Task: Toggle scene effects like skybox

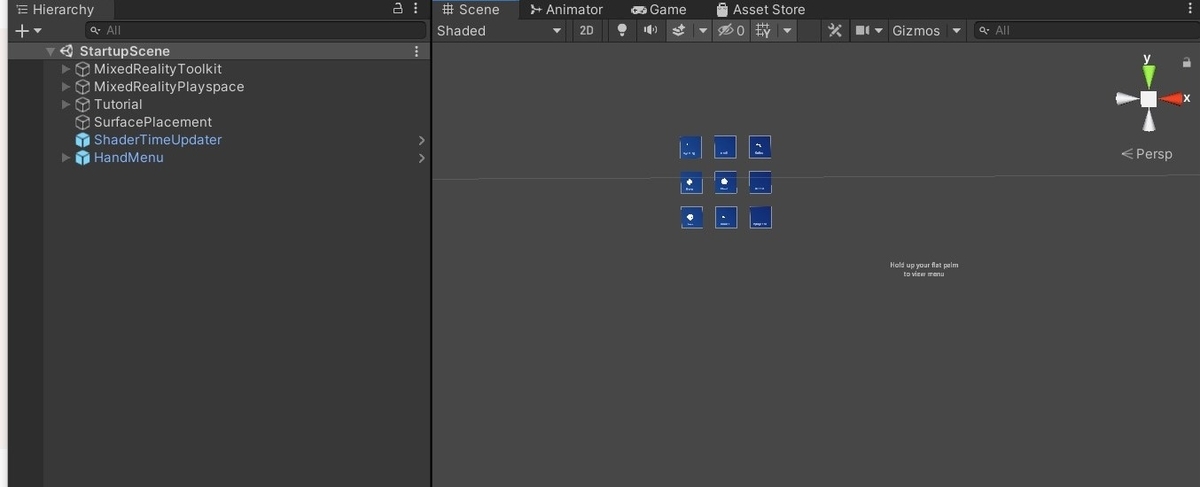Action: 679,31
